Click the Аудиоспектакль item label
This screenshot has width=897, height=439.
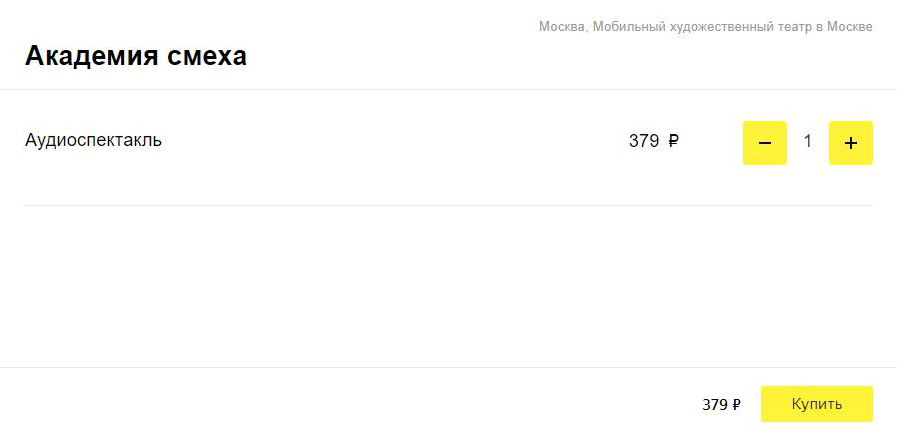(93, 140)
